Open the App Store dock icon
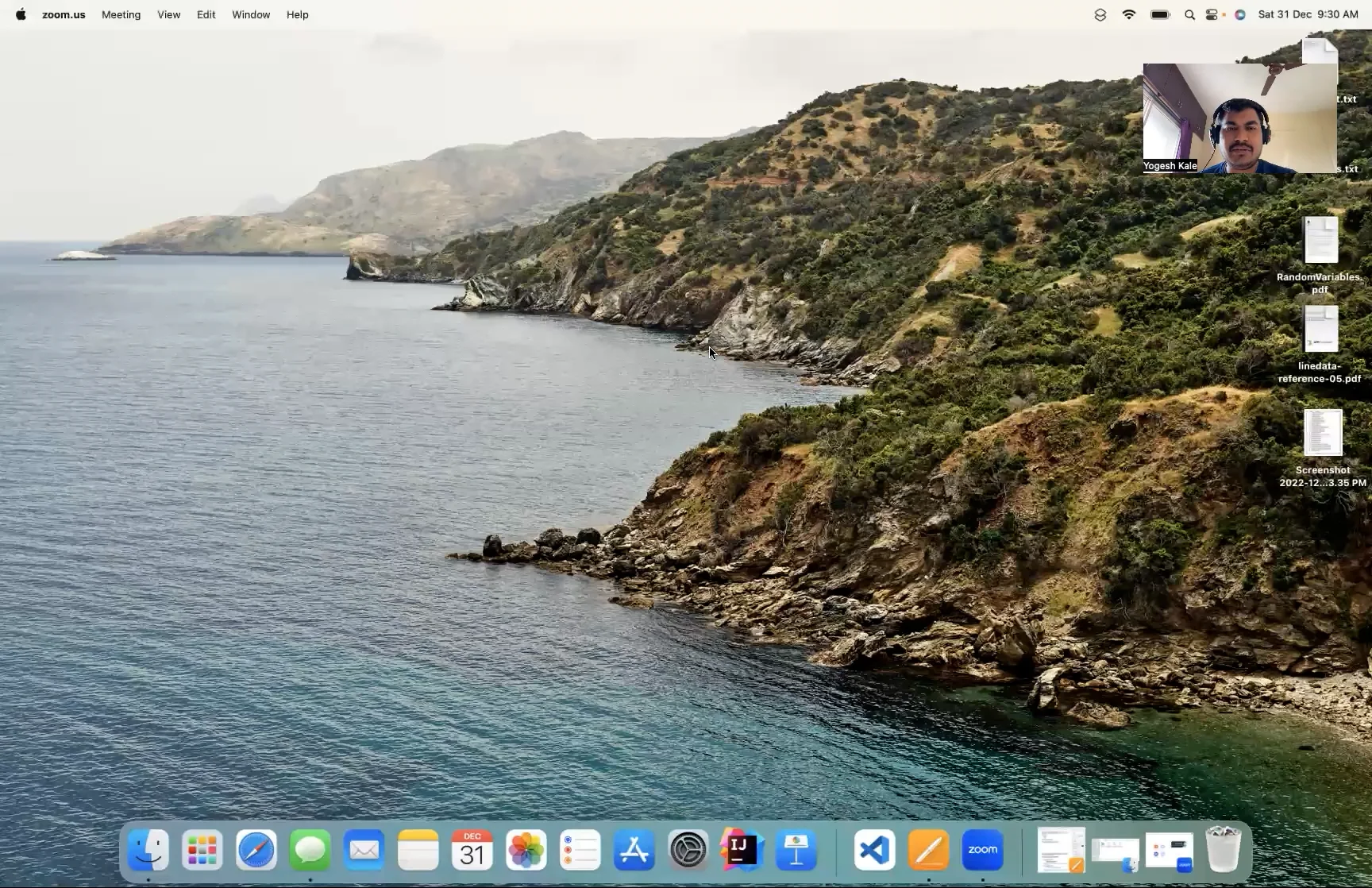Viewport: 1372px width, 888px height. coord(634,850)
